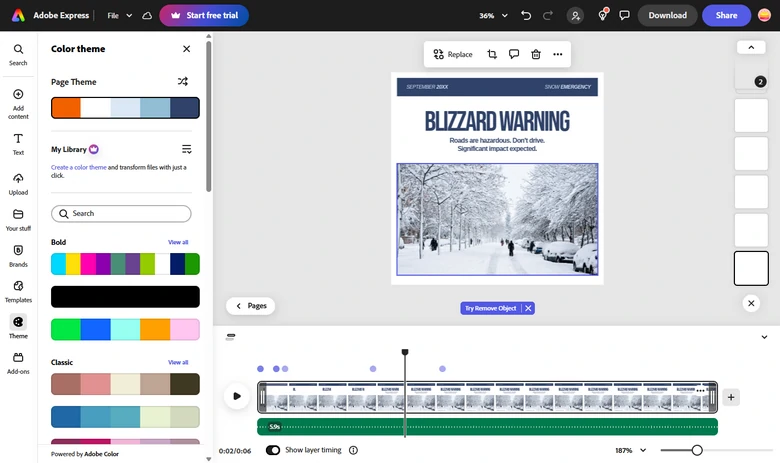
Task: Collapse page thumbnails with up chevron
Action: tap(751, 47)
